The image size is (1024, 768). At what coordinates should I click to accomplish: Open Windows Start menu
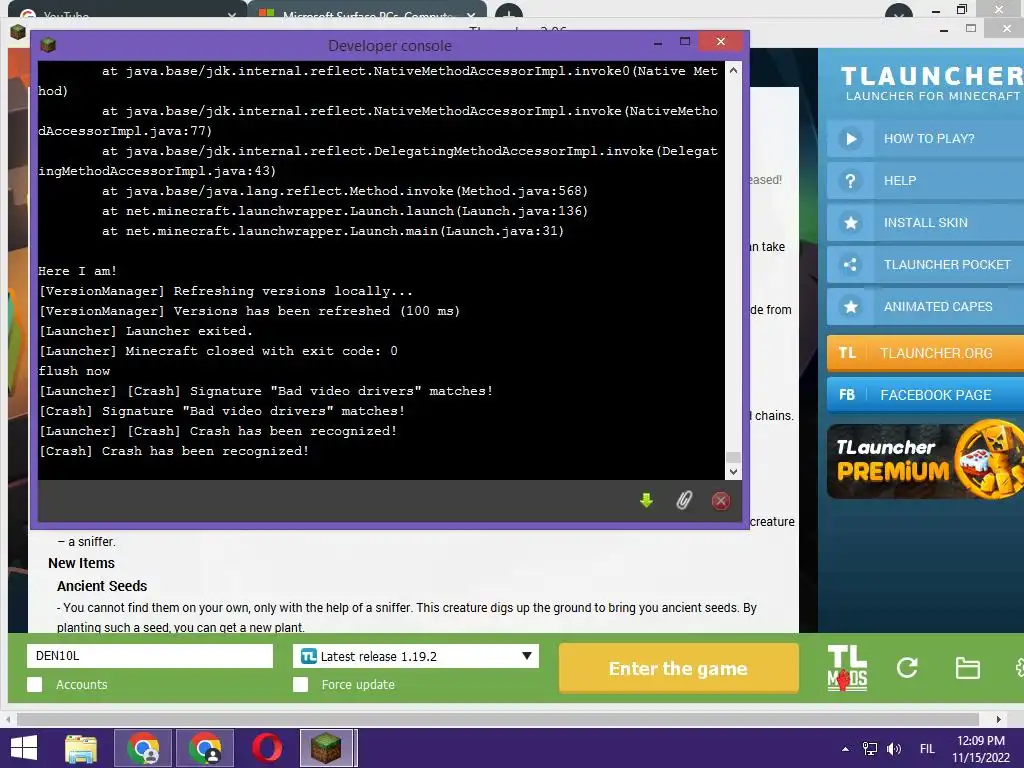pyautogui.click(x=24, y=748)
